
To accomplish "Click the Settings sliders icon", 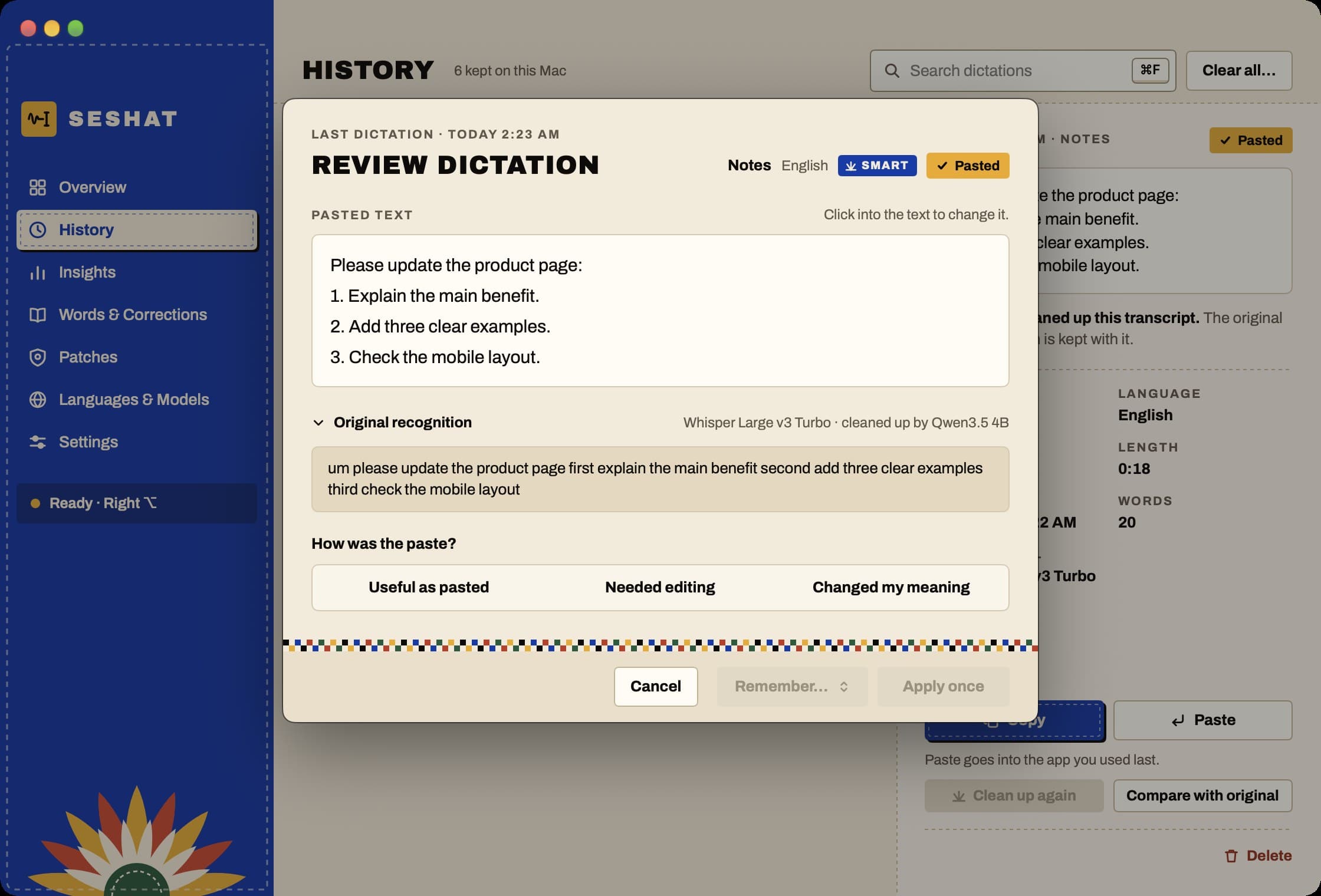I will click(38, 442).
